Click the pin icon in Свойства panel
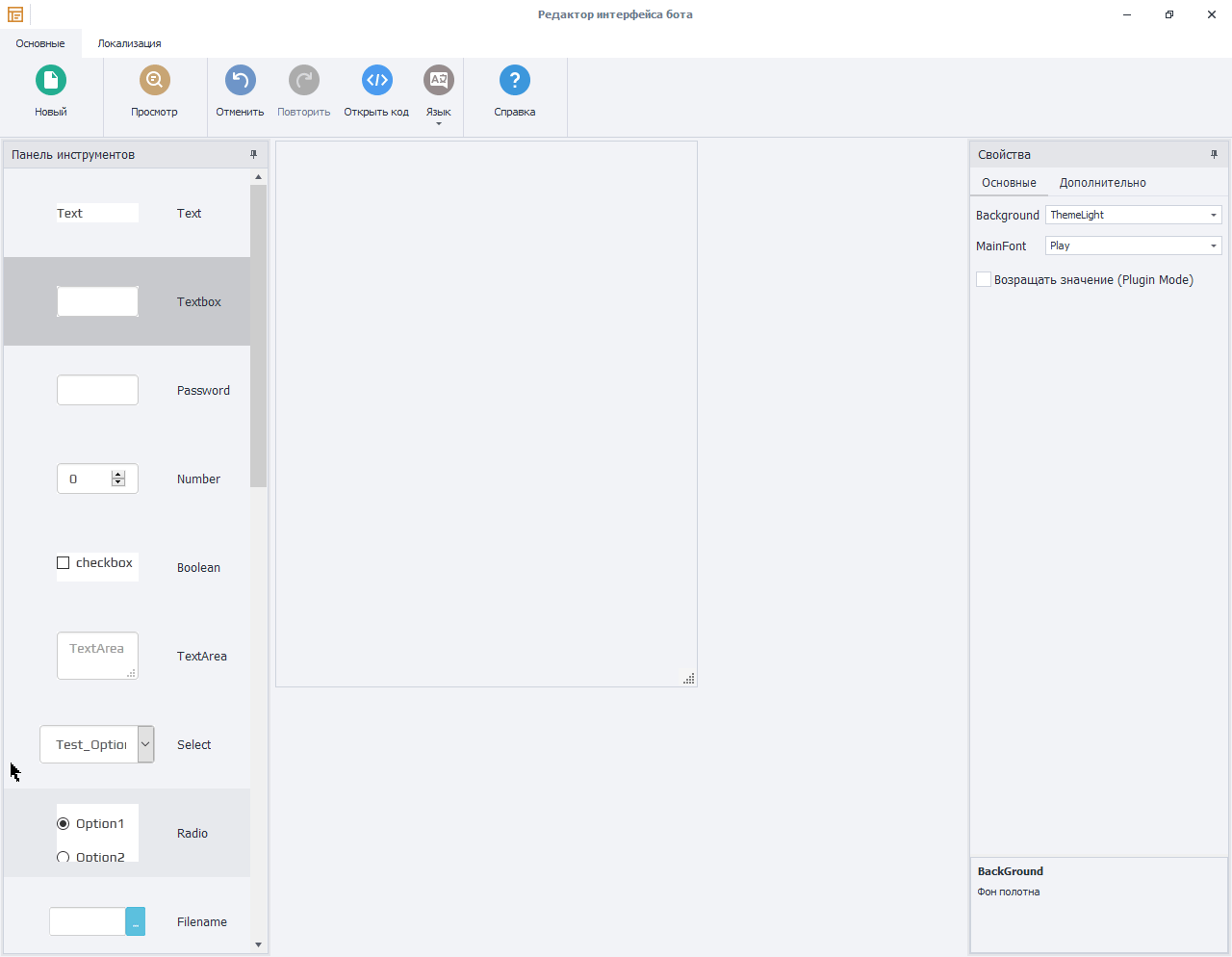 pyautogui.click(x=1214, y=154)
